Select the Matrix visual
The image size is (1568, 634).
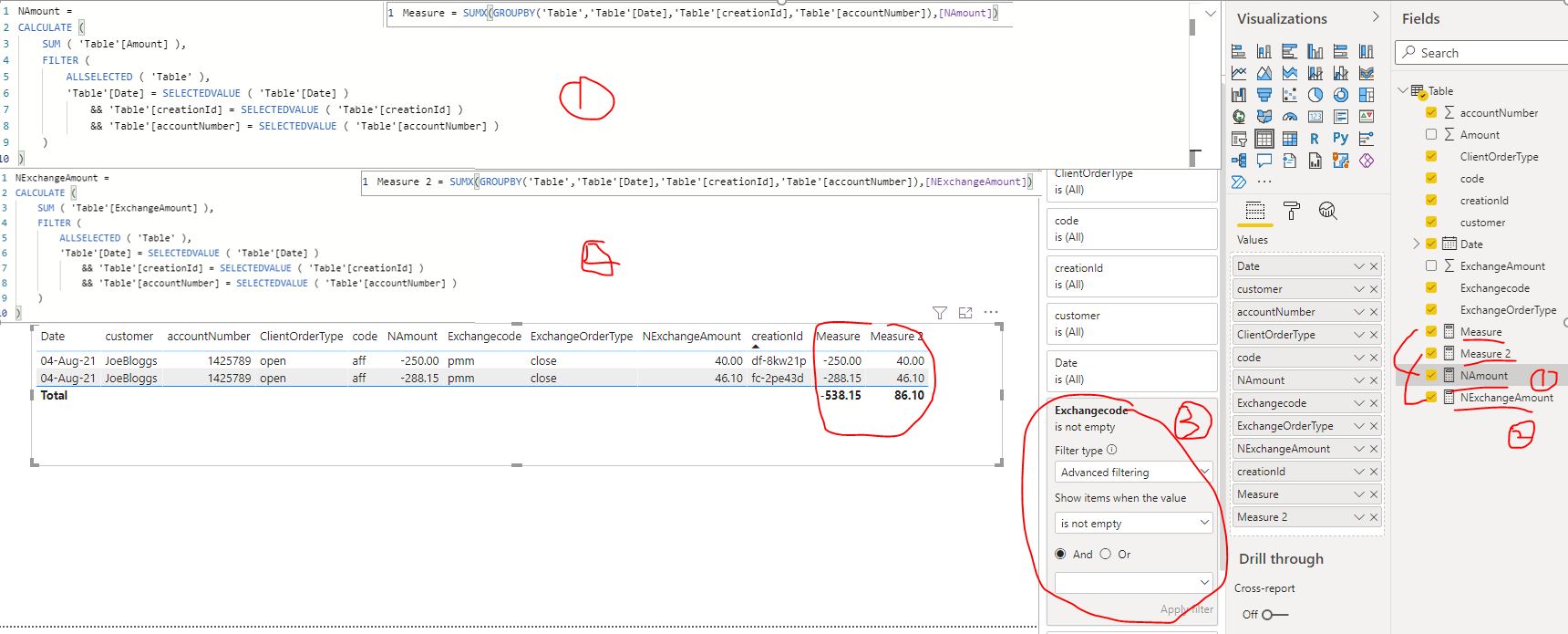pyautogui.click(x=1289, y=139)
